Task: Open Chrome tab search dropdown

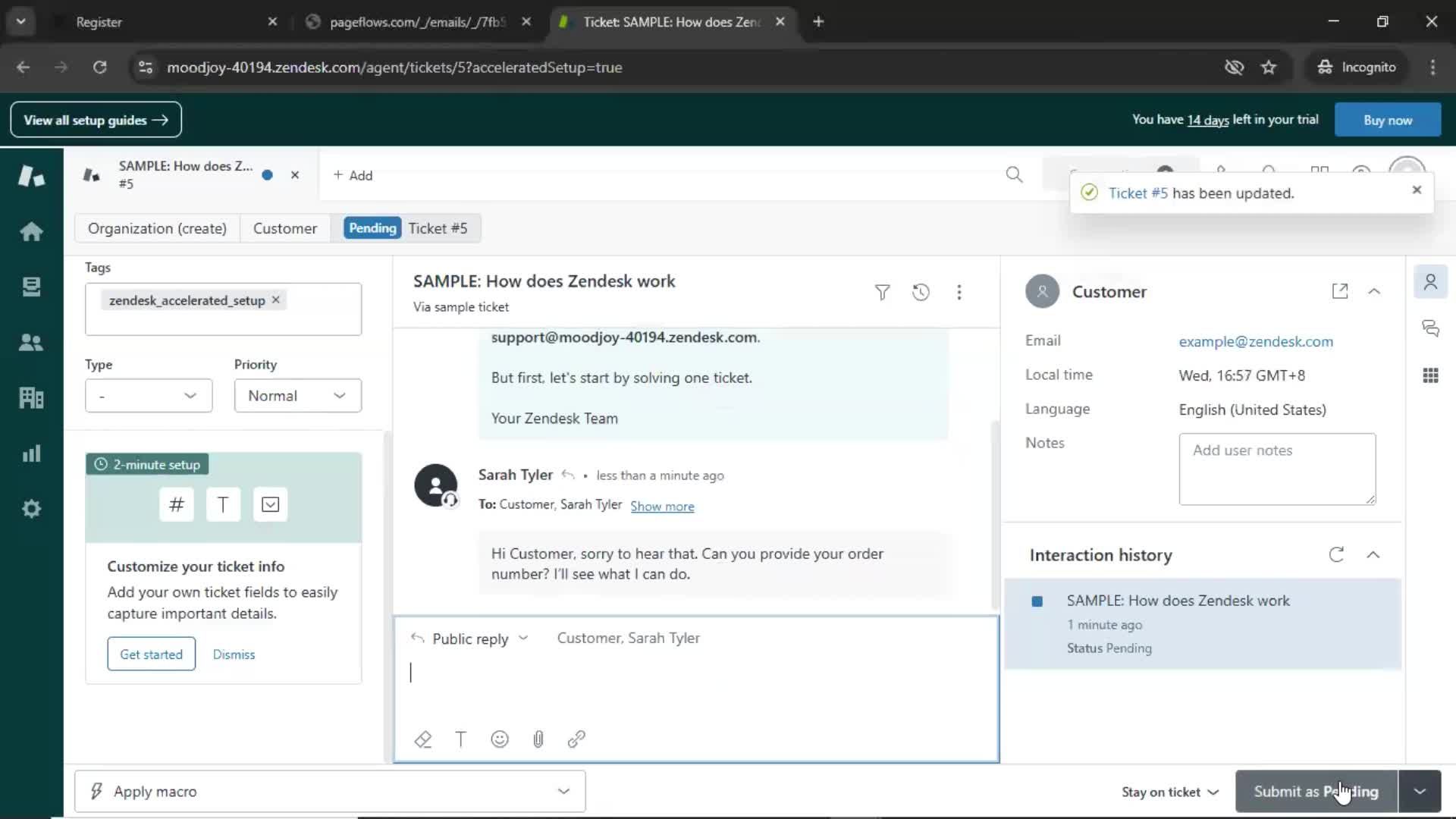Action: (20, 21)
